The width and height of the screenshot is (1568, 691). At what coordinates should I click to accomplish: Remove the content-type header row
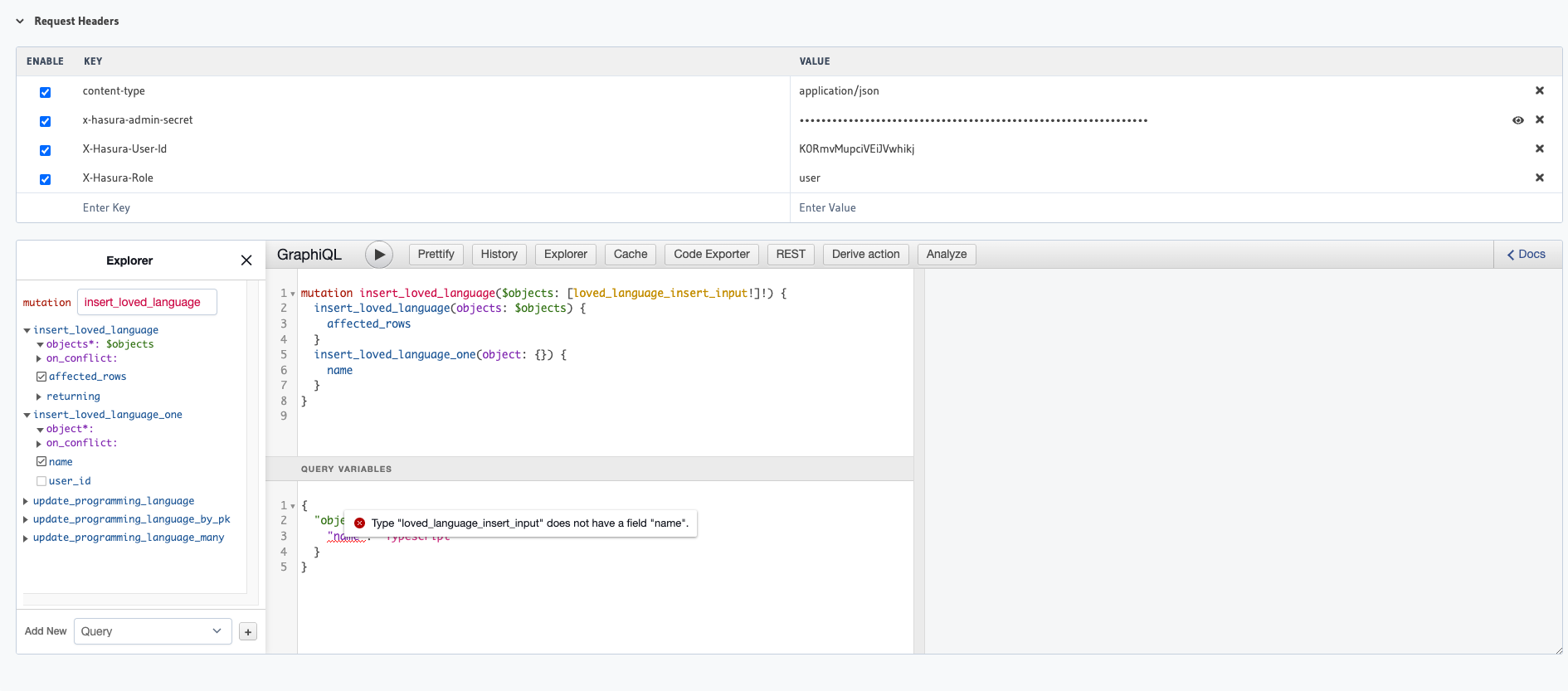(1539, 90)
